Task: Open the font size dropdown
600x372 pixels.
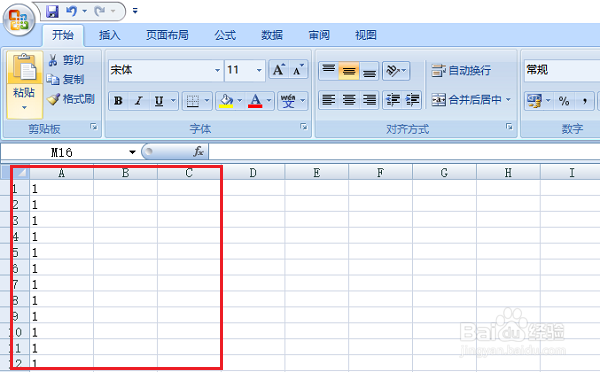Action: [x=259, y=70]
